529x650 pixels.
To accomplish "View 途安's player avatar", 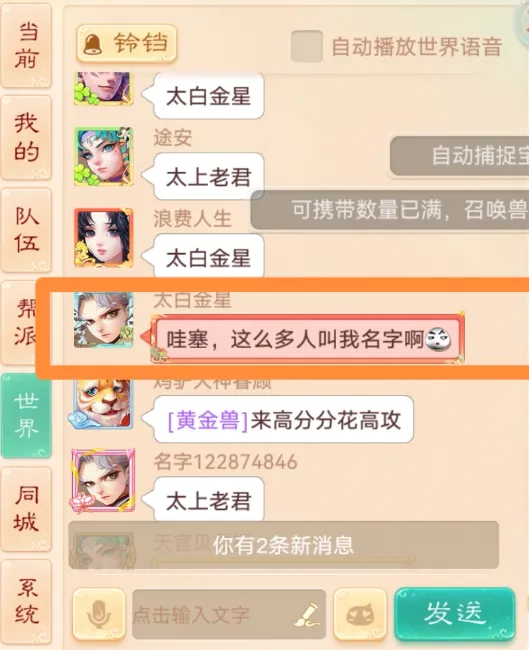I will pyautogui.click(x=104, y=156).
